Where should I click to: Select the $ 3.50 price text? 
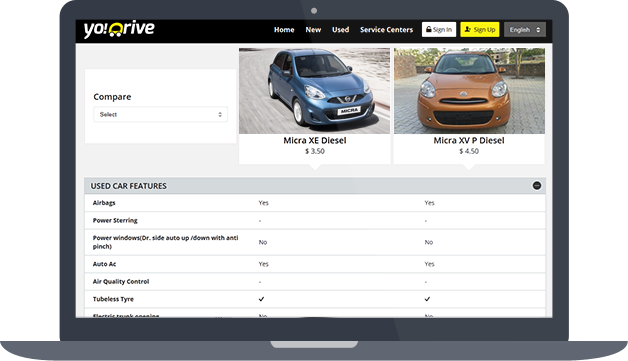click(x=315, y=151)
